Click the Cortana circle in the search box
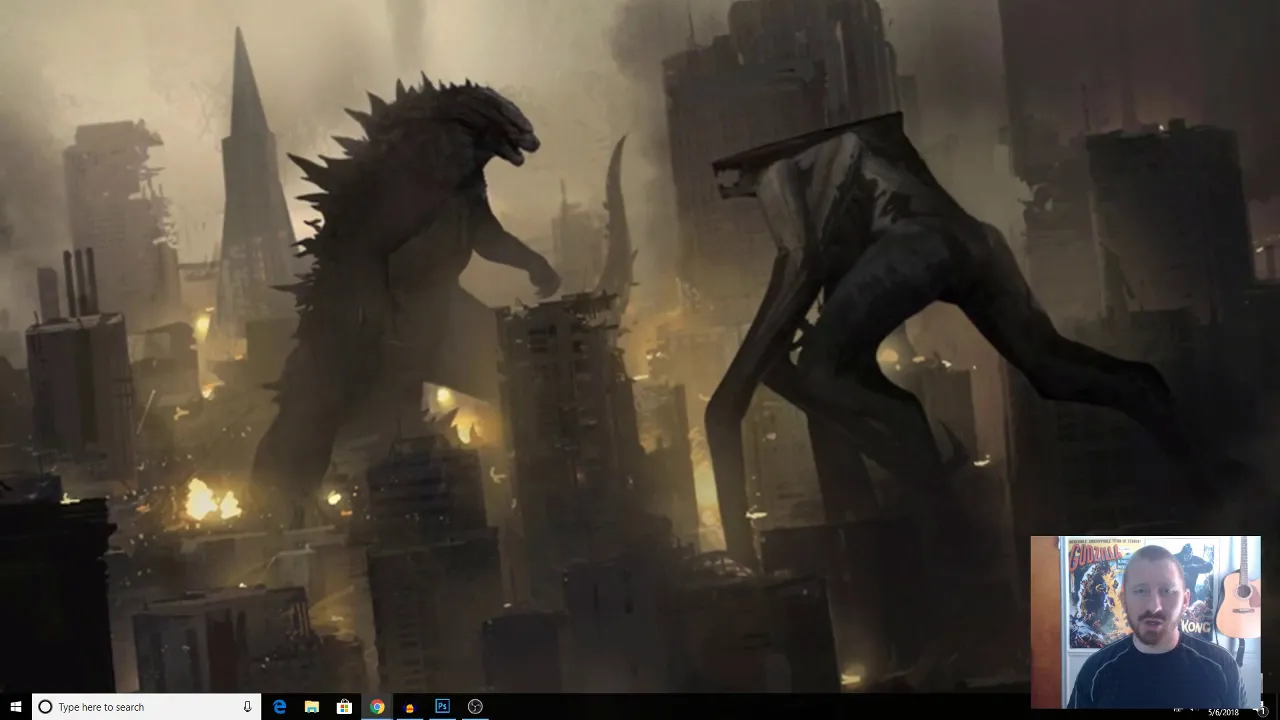 pyautogui.click(x=45, y=707)
